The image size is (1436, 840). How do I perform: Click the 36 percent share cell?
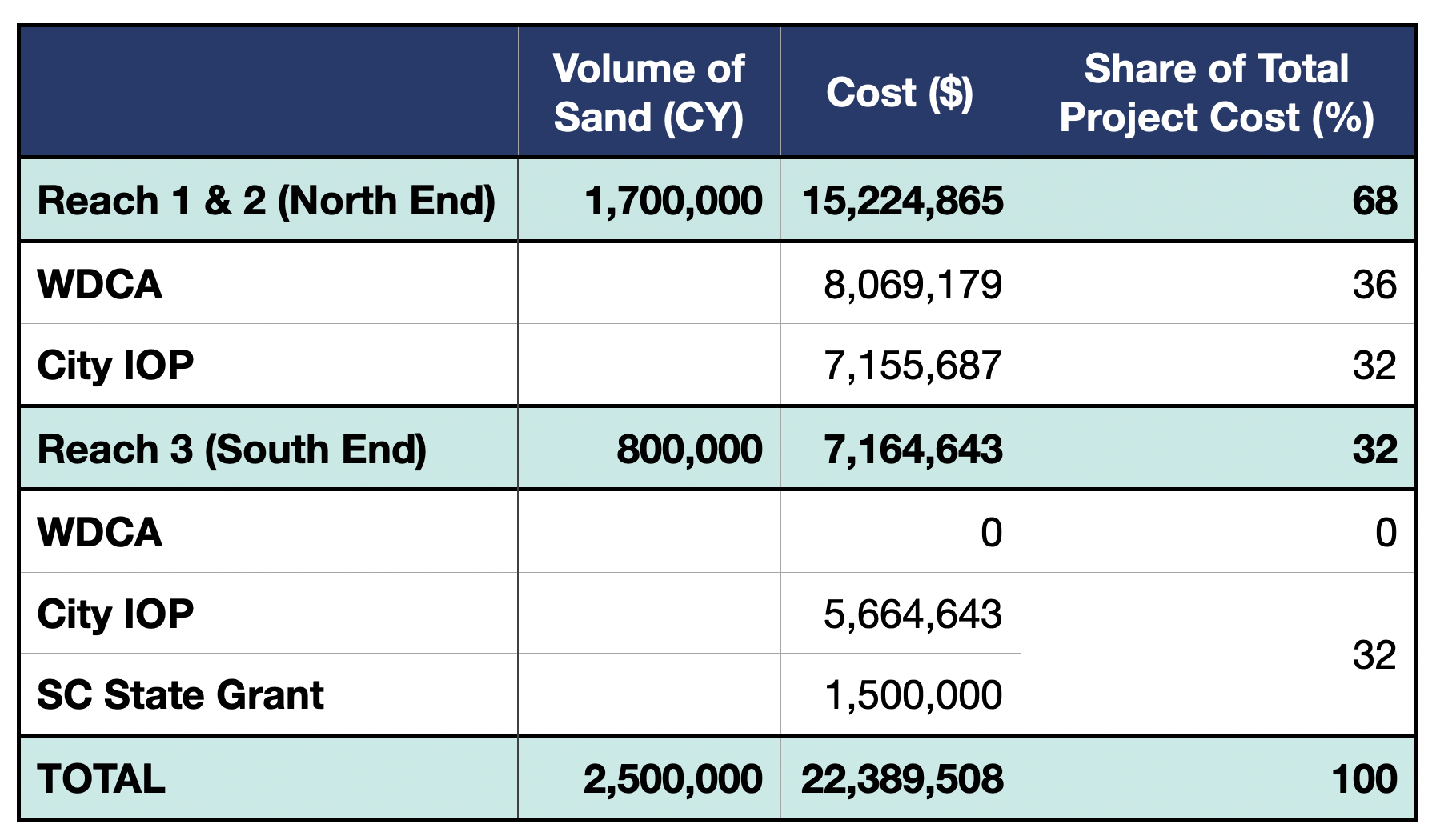tap(1217, 284)
